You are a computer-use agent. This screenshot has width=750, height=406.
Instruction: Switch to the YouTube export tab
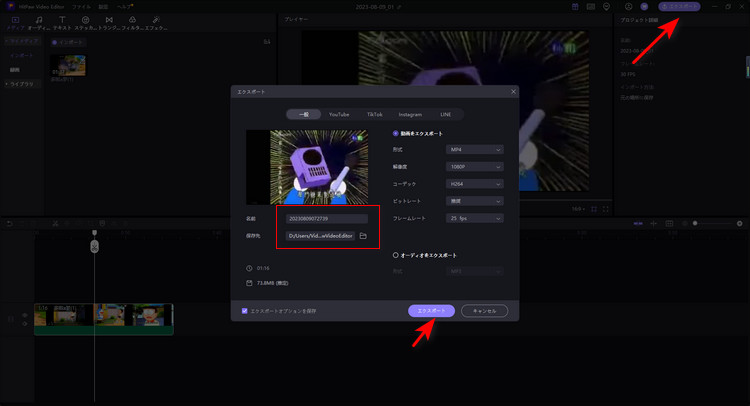(340, 115)
